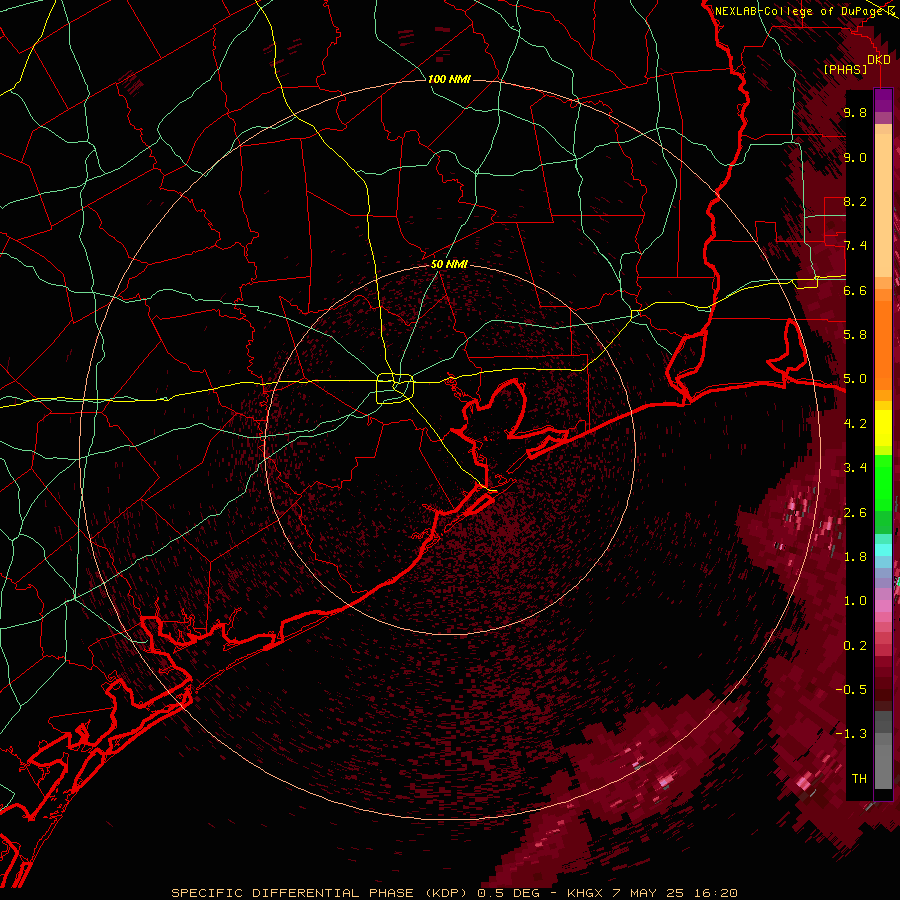Viewport: 900px width, 900px height.
Task: Click the 7.4 value on color scale
Action: [x=855, y=246]
